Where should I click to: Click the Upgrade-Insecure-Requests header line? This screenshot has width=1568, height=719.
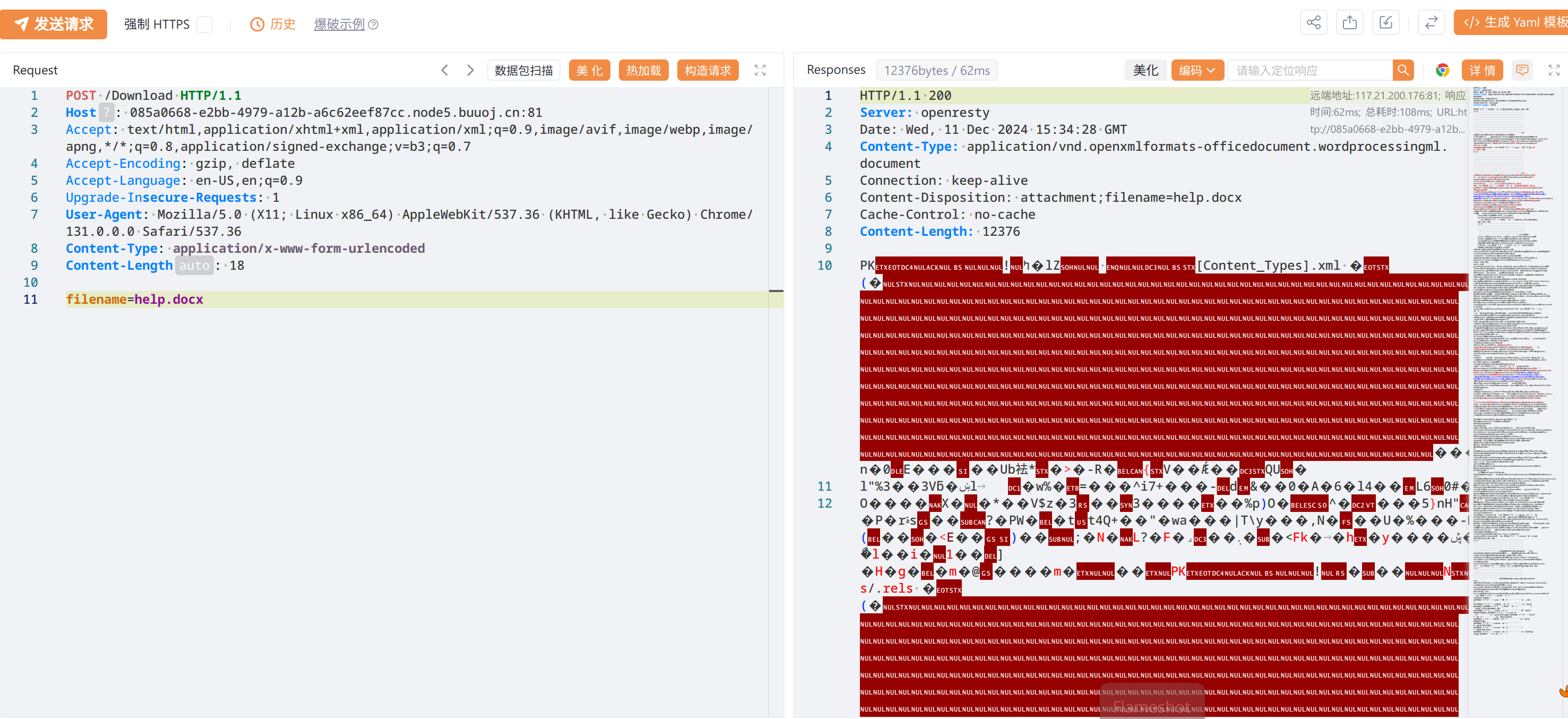pyautogui.click(x=173, y=197)
